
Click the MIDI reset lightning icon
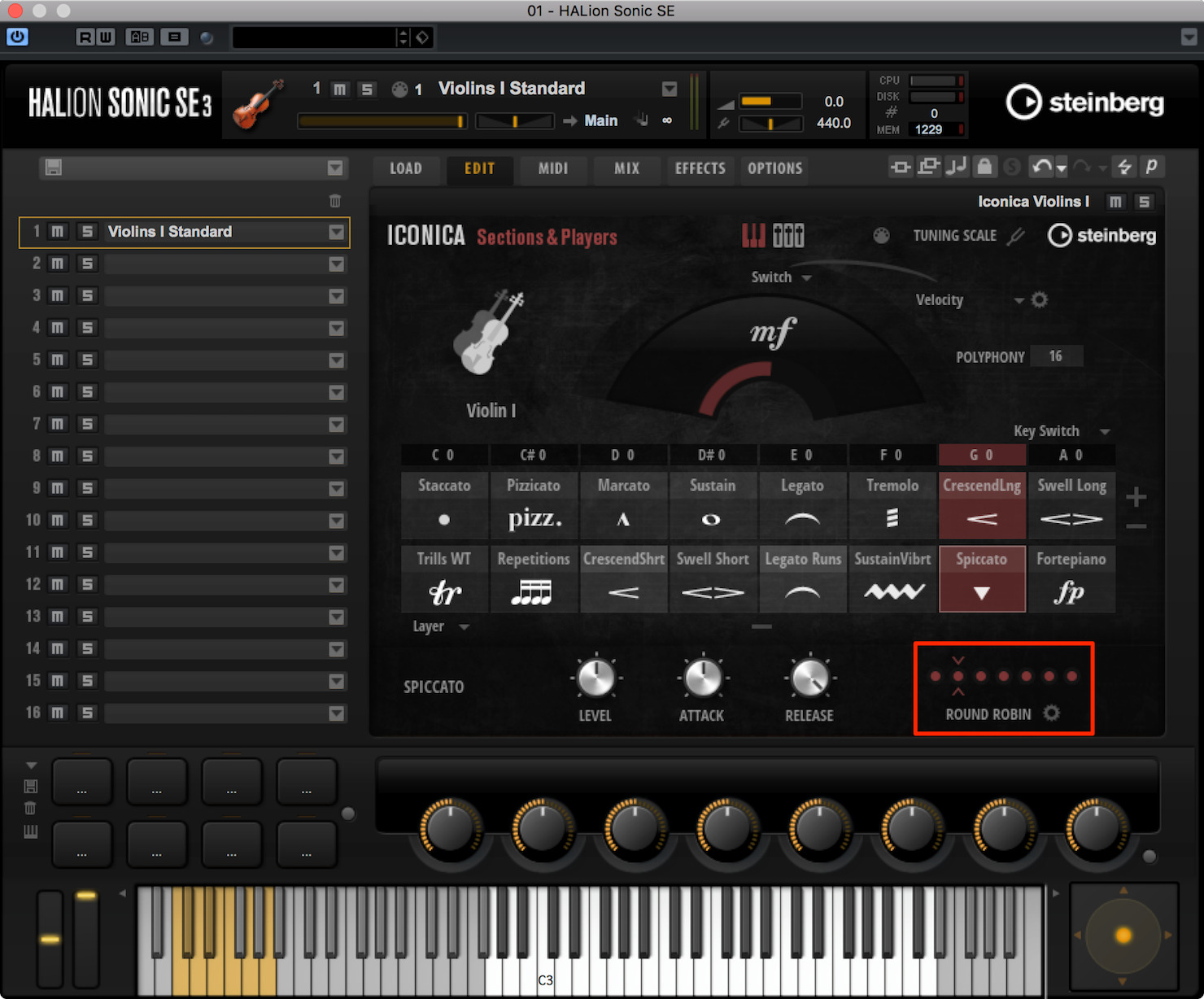click(1124, 167)
